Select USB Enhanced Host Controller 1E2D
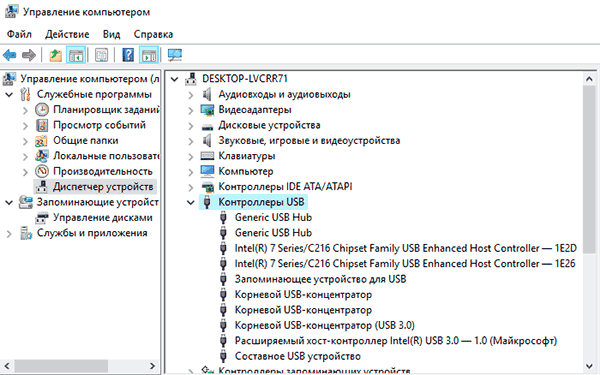 click(x=406, y=248)
